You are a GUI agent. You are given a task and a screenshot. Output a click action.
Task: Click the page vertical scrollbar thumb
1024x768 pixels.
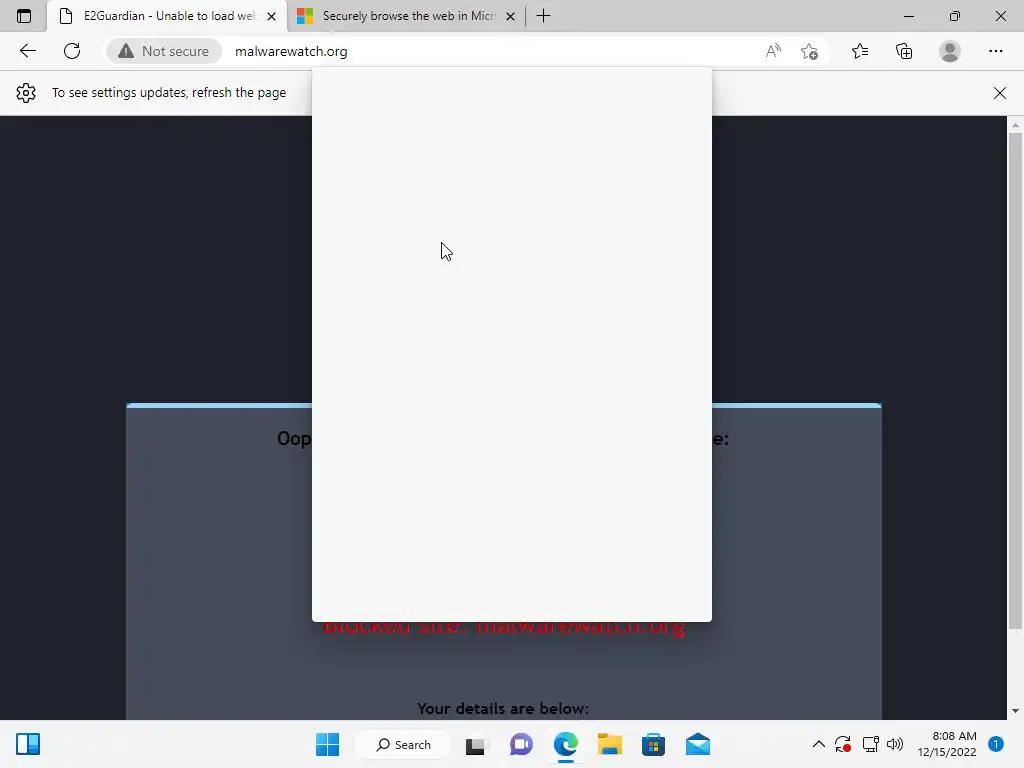tap(1015, 380)
